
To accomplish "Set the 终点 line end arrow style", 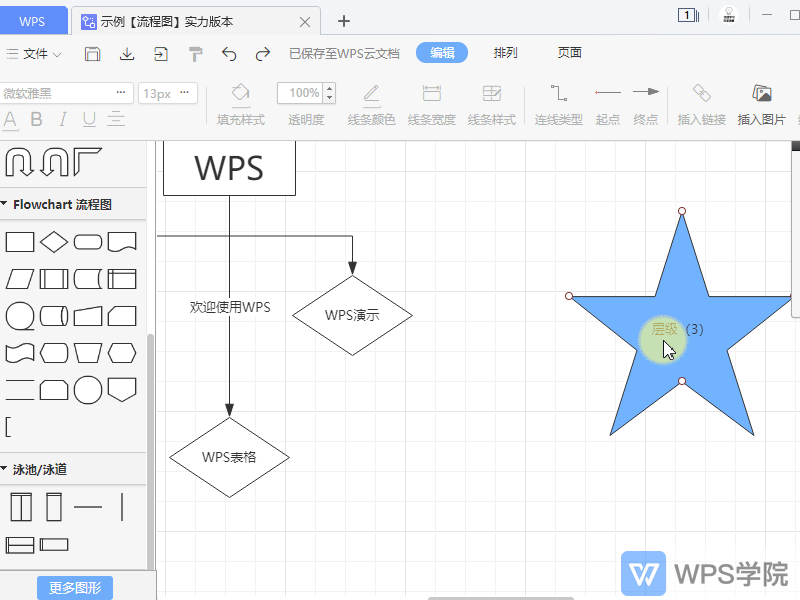I will pyautogui.click(x=646, y=105).
